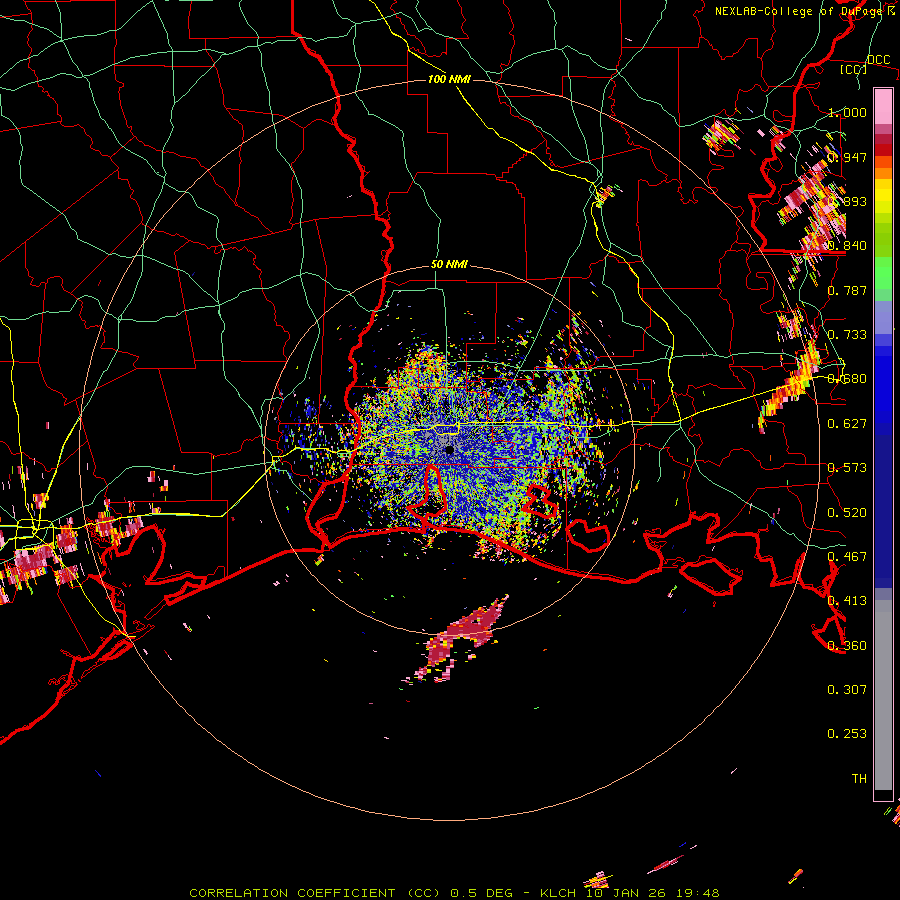Click the KLCH station identifier in caption
This screenshot has height=900, width=900.
[557, 893]
